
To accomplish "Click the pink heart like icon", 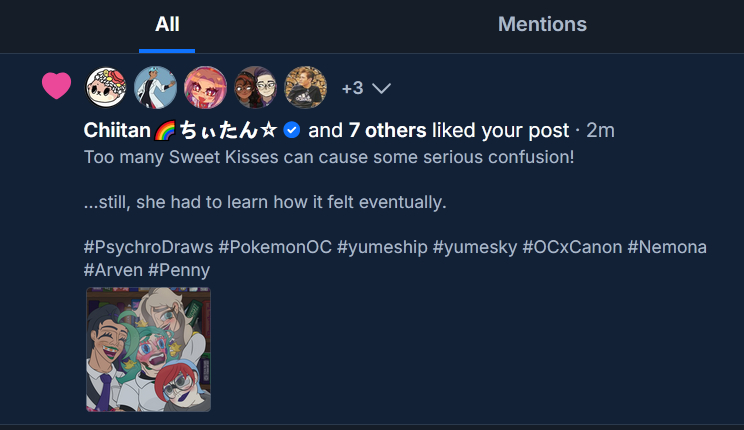I will coord(57,87).
